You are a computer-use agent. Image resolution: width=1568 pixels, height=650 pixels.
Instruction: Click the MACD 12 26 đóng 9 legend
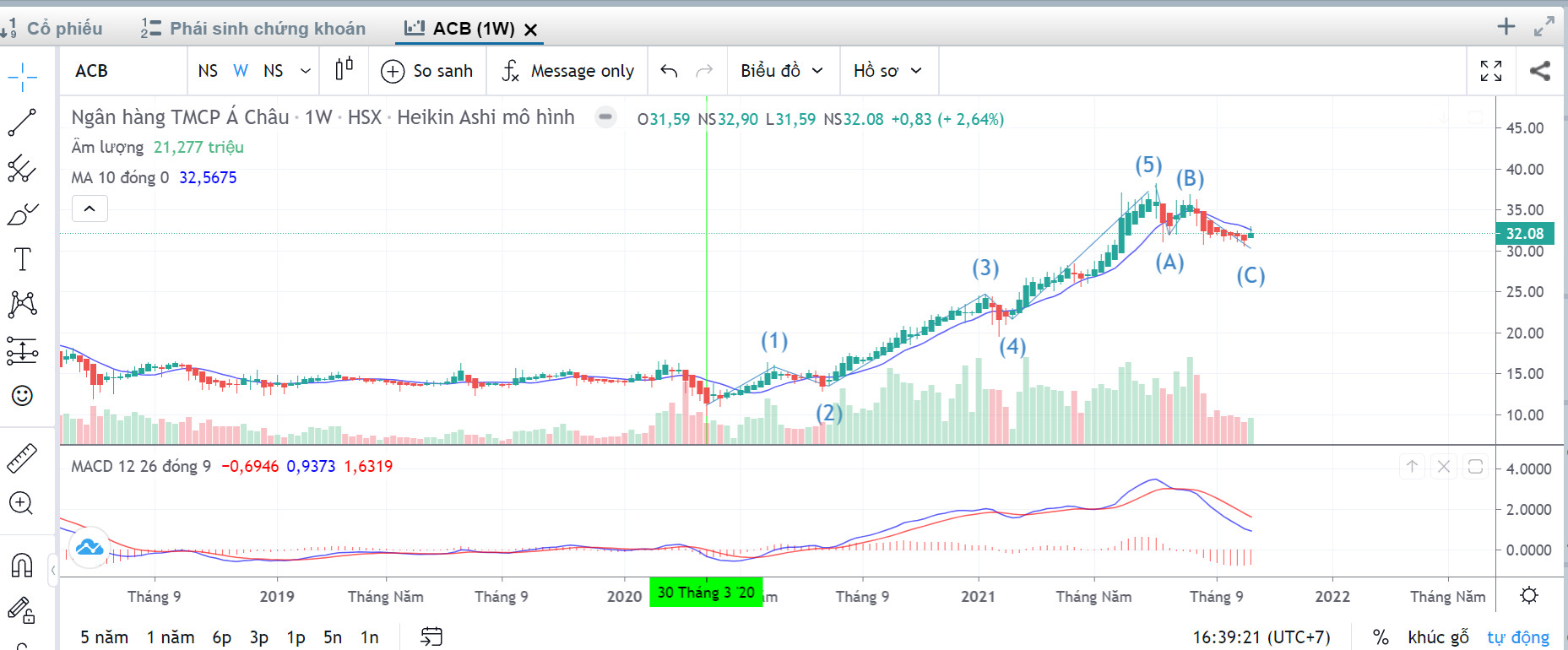[141, 466]
